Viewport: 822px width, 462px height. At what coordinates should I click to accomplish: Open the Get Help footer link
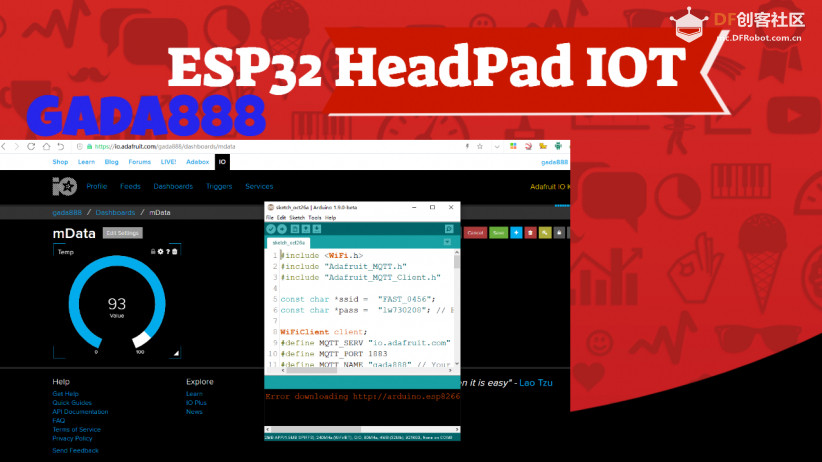66,394
